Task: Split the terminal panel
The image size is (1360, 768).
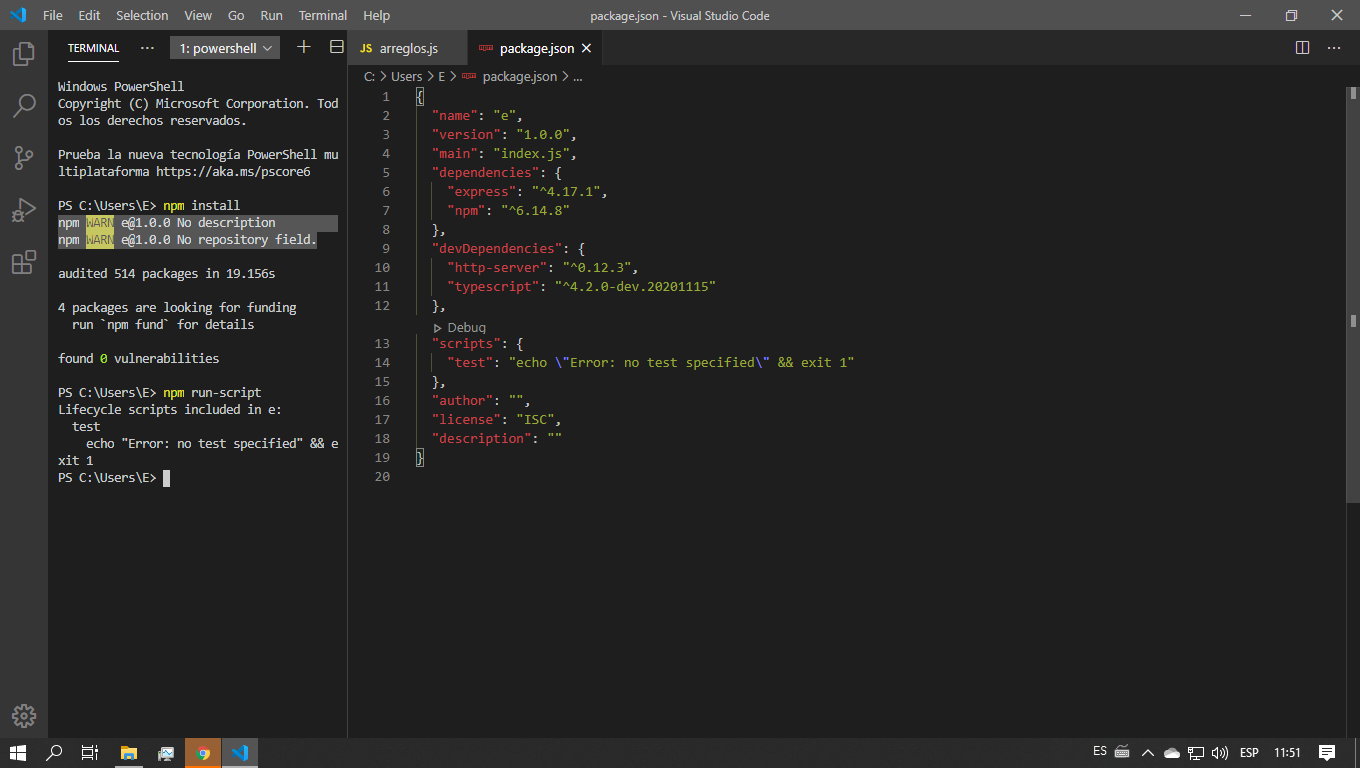Action: click(337, 48)
